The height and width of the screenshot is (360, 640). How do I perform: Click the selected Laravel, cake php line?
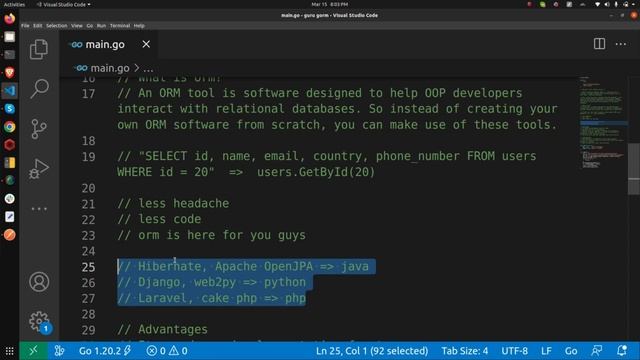tap(211, 298)
